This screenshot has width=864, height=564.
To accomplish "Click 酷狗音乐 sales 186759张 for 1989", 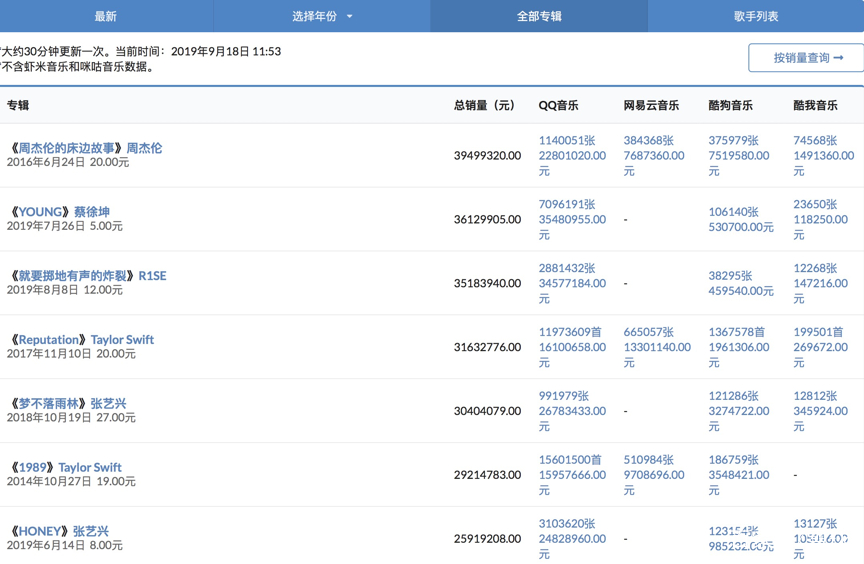I will click(733, 460).
